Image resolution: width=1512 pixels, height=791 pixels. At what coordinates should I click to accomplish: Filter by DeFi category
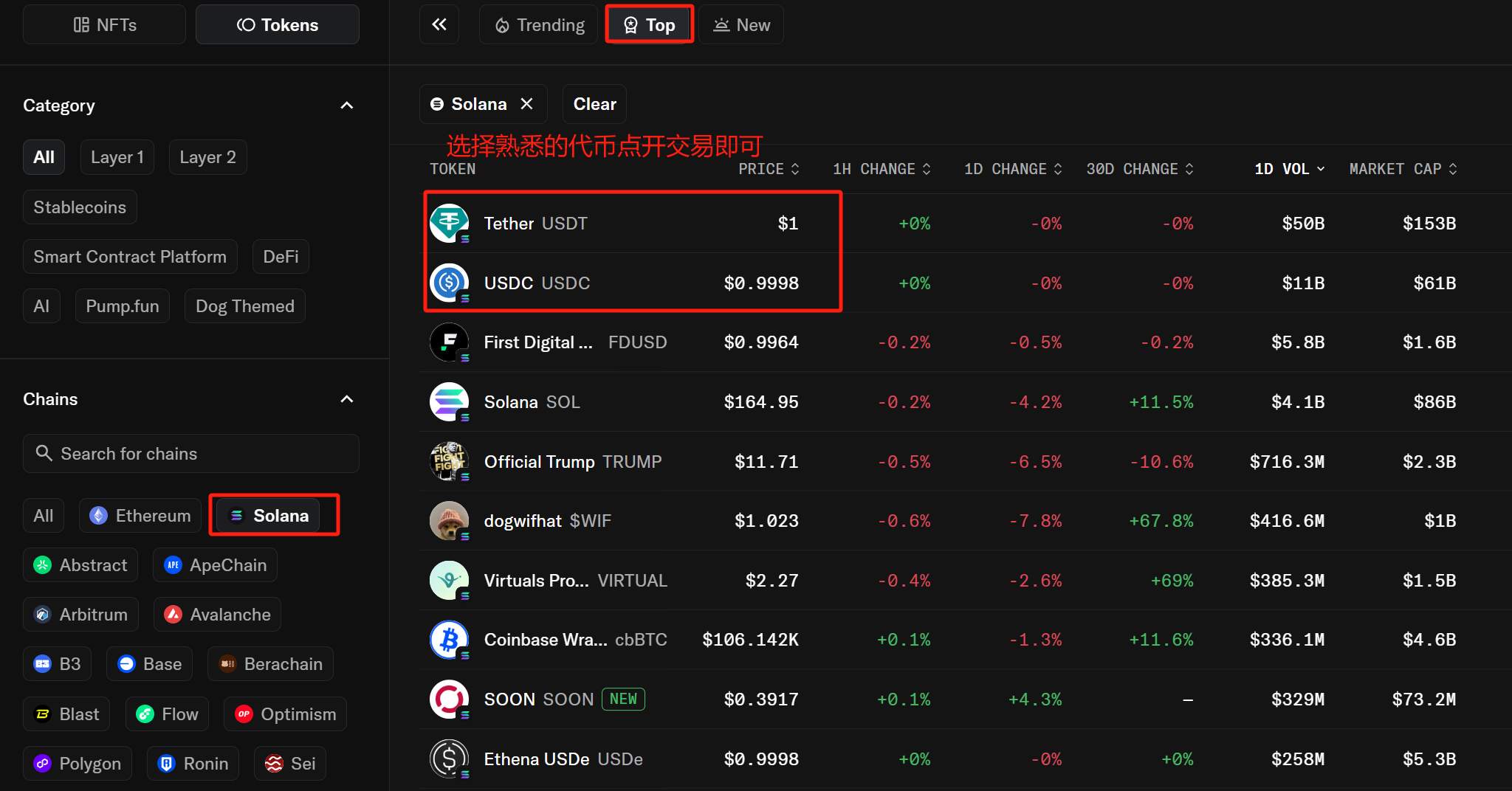(x=281, y=257)
